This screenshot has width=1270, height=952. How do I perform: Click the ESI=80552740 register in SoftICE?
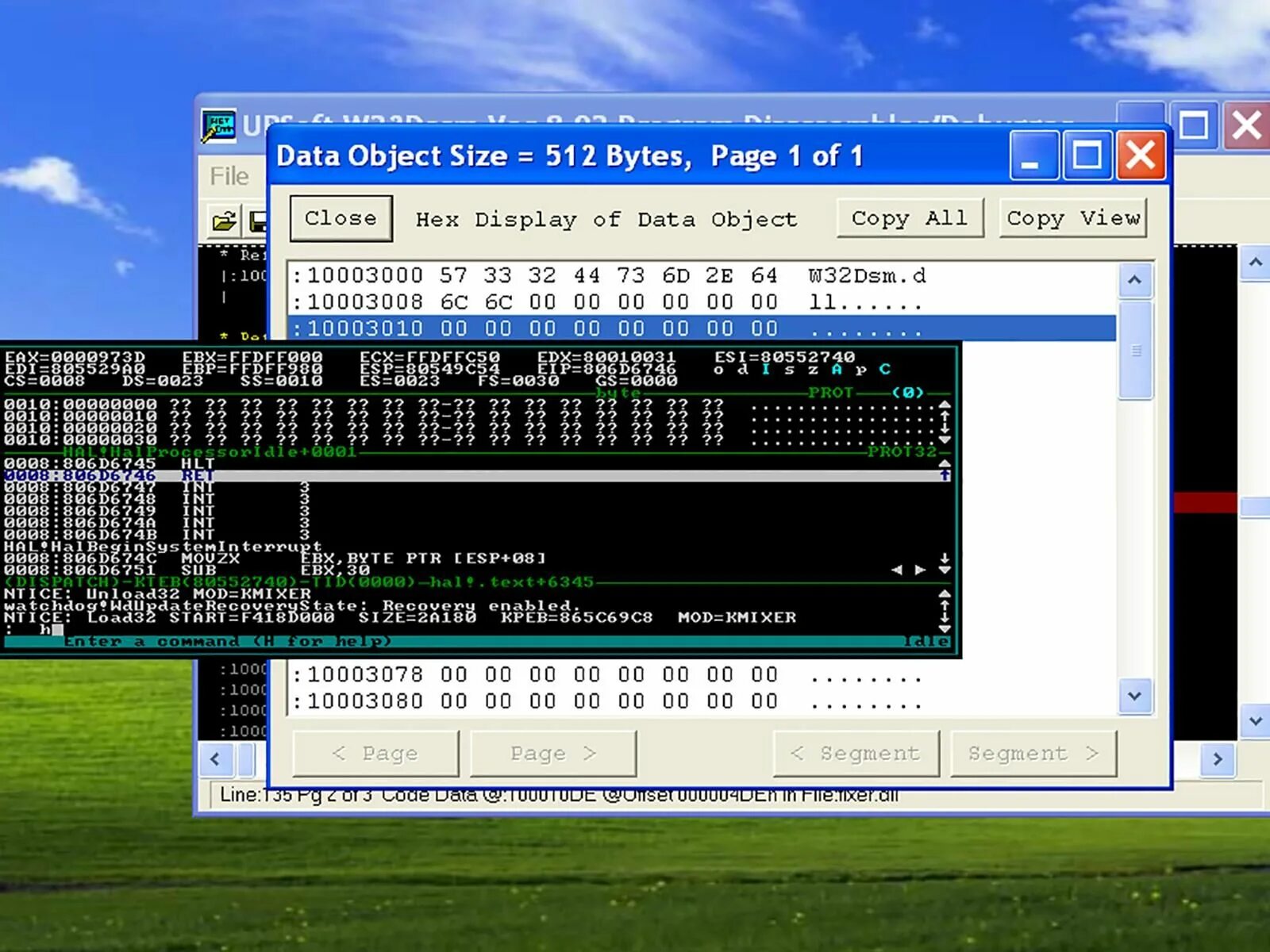pyautogui.click(x=785, y=357)
